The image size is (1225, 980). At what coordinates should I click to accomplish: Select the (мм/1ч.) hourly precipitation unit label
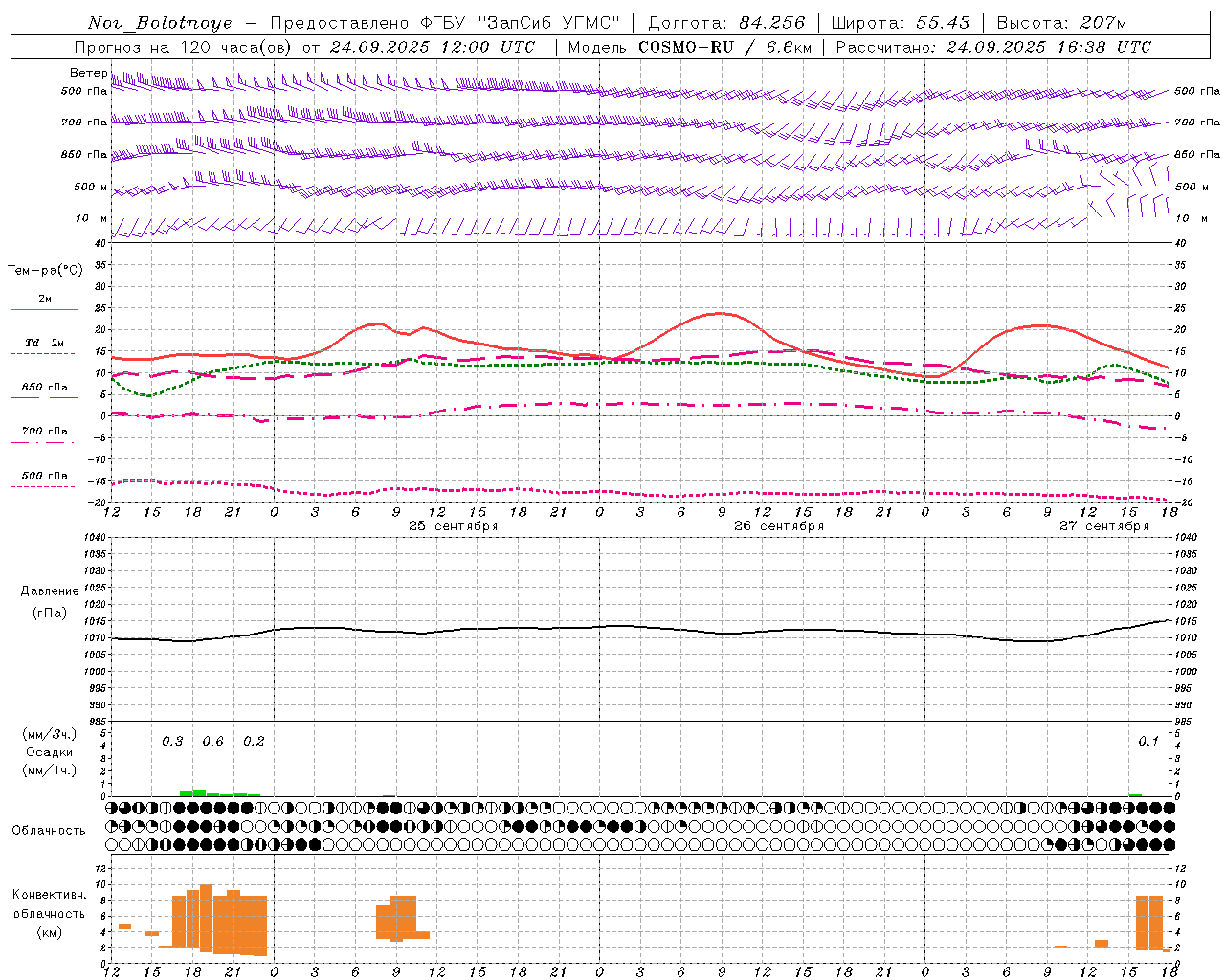[x=50, y=770]
